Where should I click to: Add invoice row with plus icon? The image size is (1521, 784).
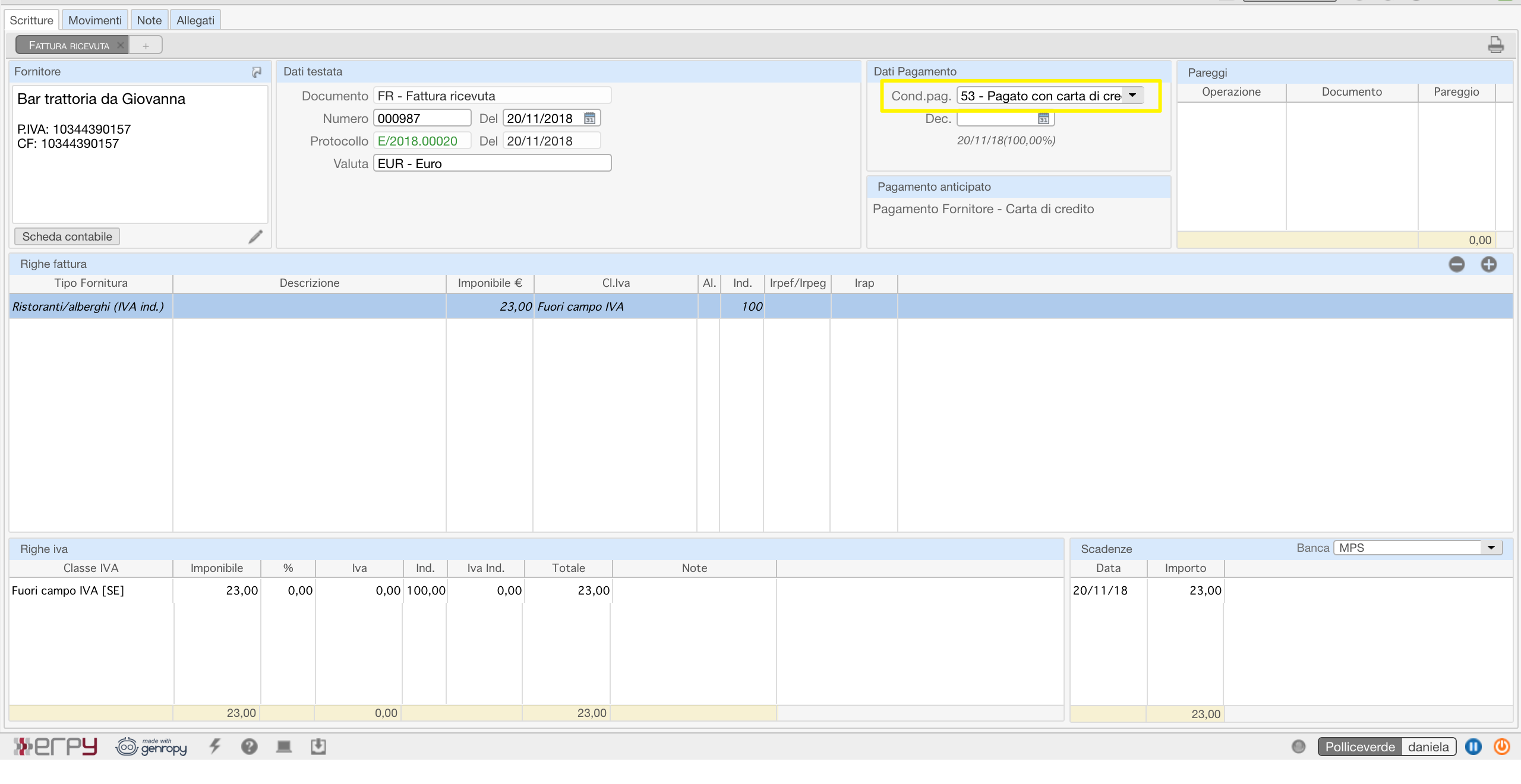coord(1488,264)
